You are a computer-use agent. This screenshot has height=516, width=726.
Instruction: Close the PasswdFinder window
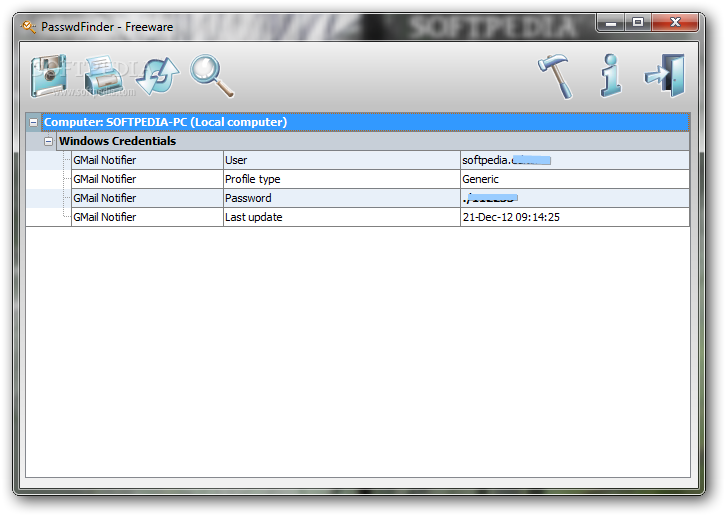pos(675,22)
